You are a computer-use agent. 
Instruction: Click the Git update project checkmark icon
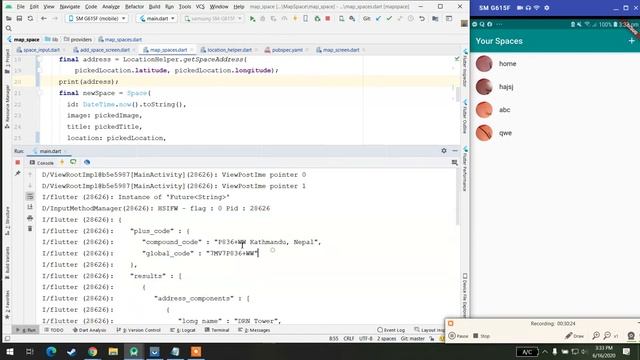point(378,18)
